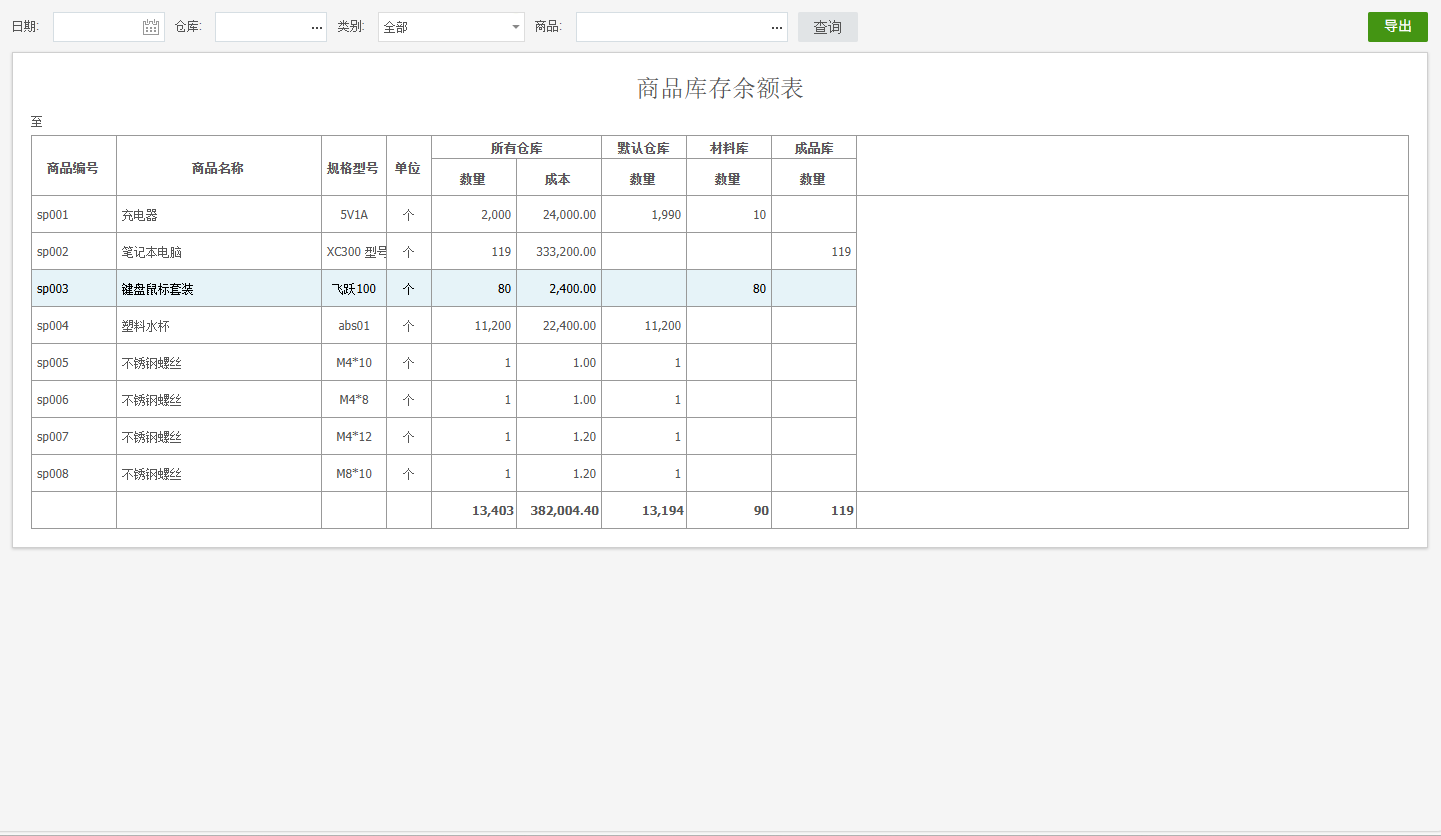Click spec cell M4*12
The image size is (1441, 836).
click(x=354, y=437)
